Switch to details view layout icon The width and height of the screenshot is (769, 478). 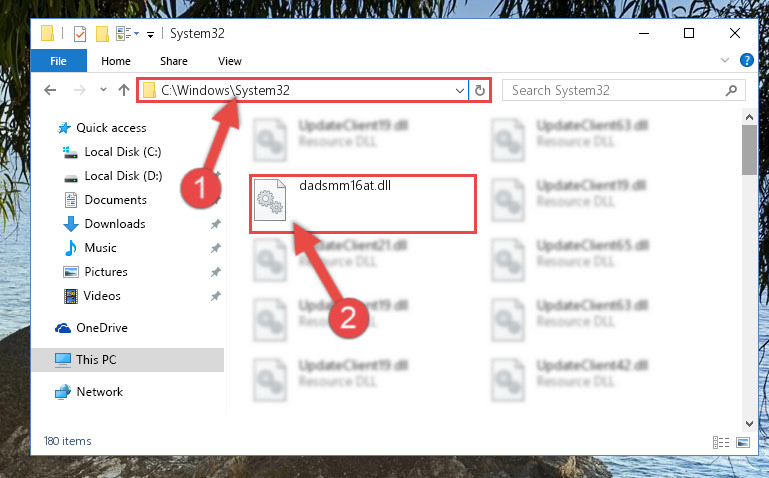[720, 442]
